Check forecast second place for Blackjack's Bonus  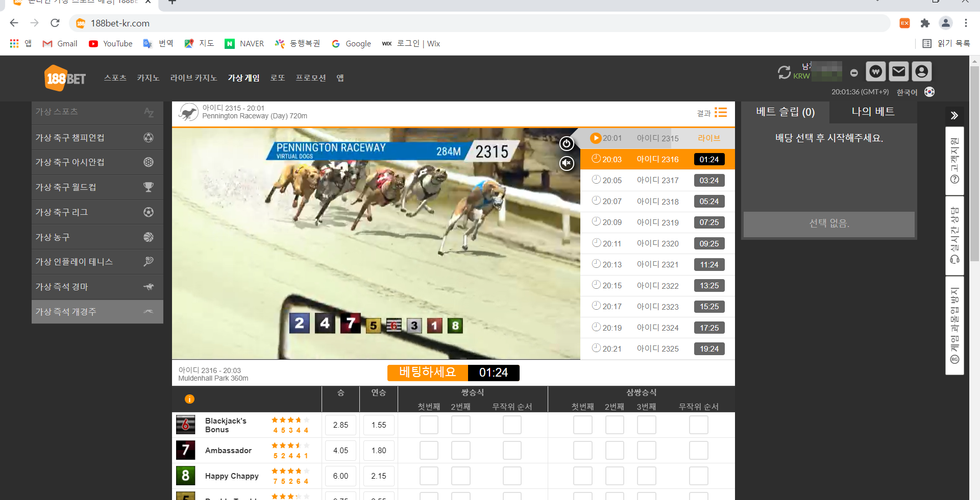[461, 425]
